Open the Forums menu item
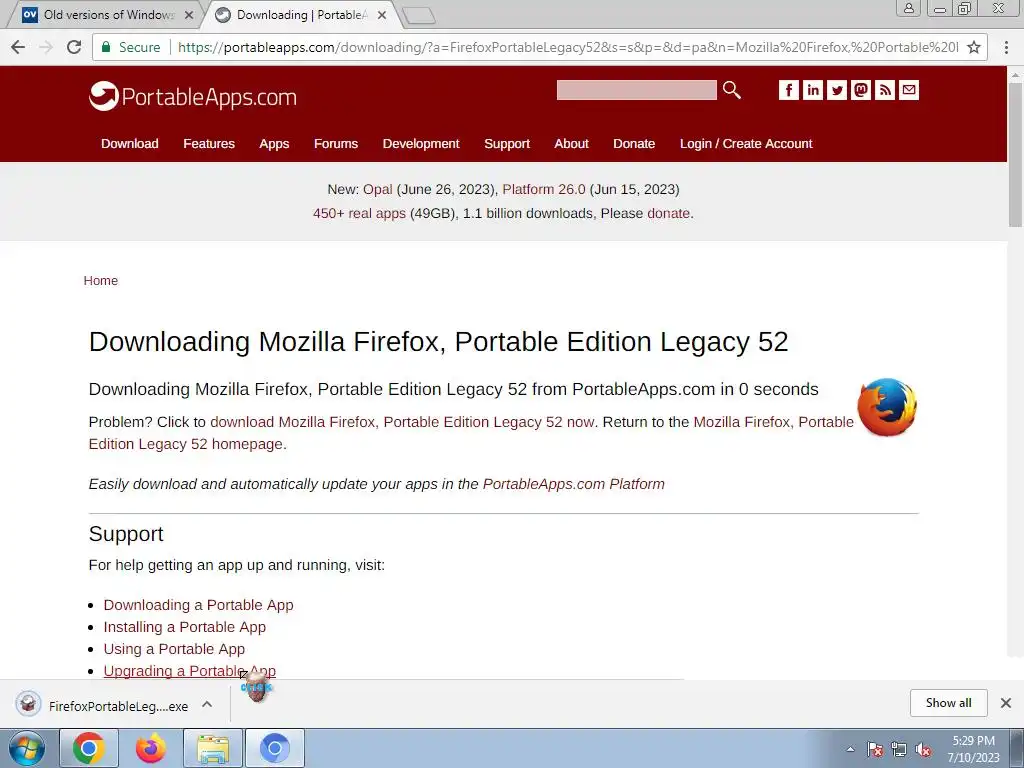This screenshot has width=1024, height=768. tap(336, 144)
